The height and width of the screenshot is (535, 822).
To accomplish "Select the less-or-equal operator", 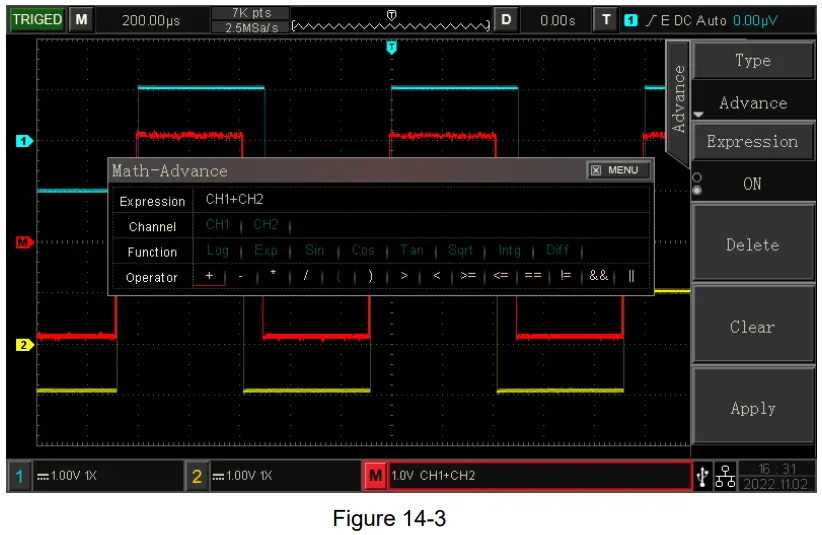I will (501, 276).
